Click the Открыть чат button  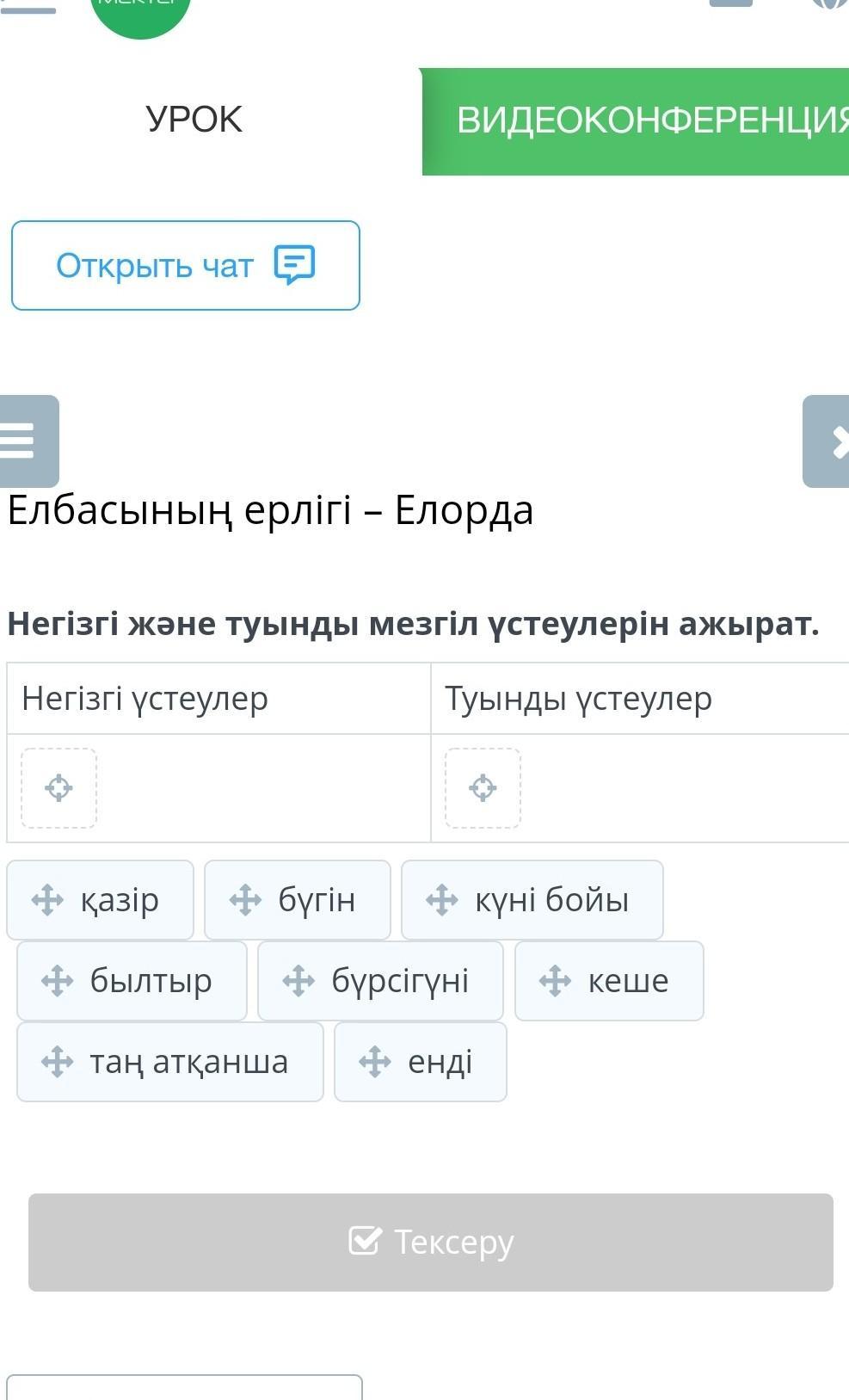click(186, 265)
